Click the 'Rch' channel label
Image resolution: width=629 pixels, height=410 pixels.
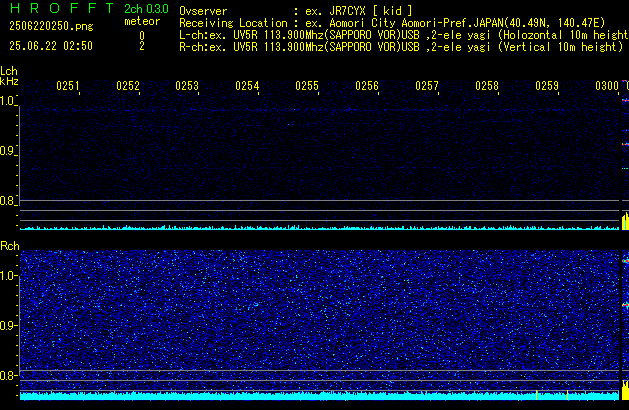[x=10, y=246]
